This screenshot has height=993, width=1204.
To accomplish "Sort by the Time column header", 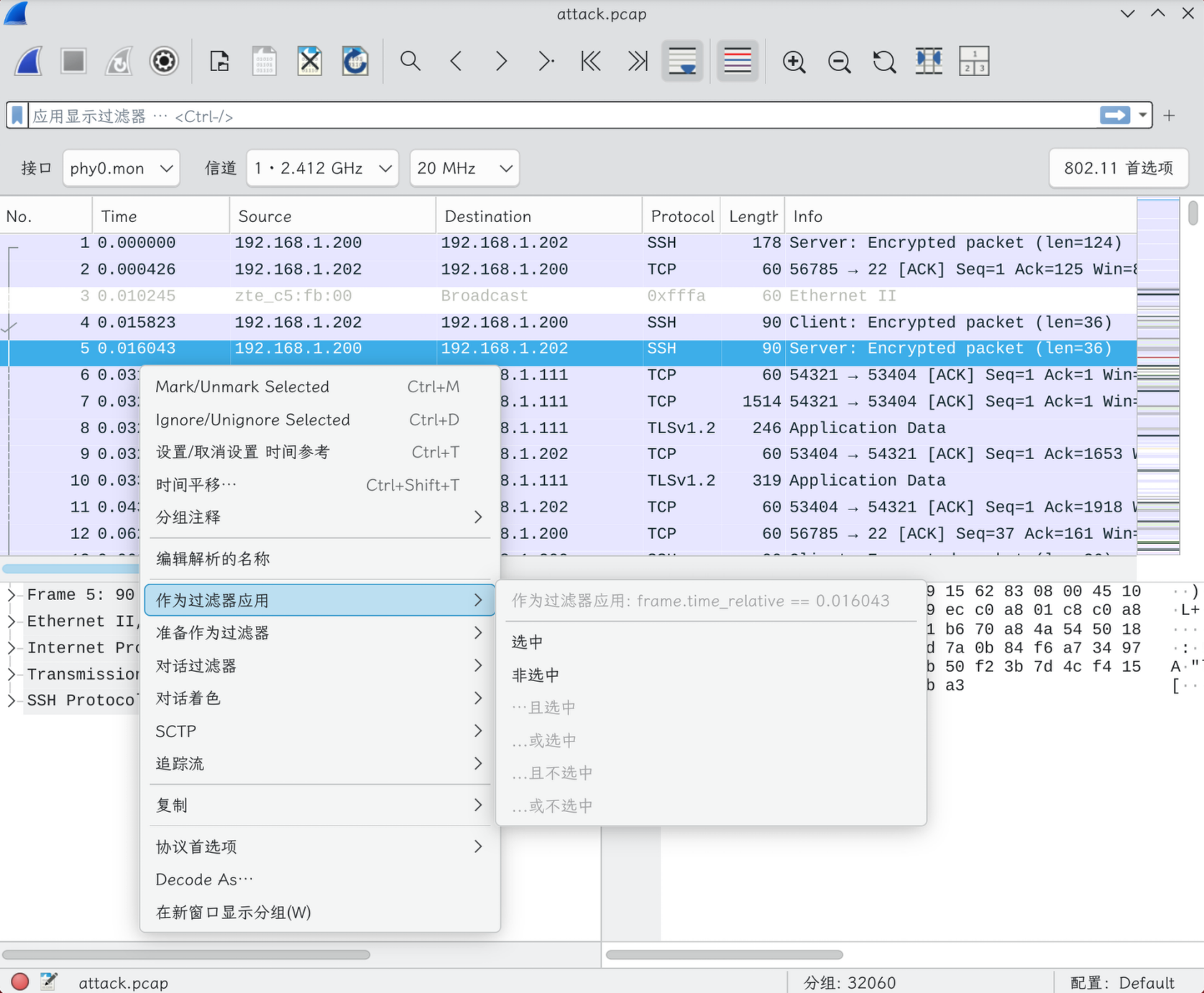I will pyautogui.click(x=161, y=216).
